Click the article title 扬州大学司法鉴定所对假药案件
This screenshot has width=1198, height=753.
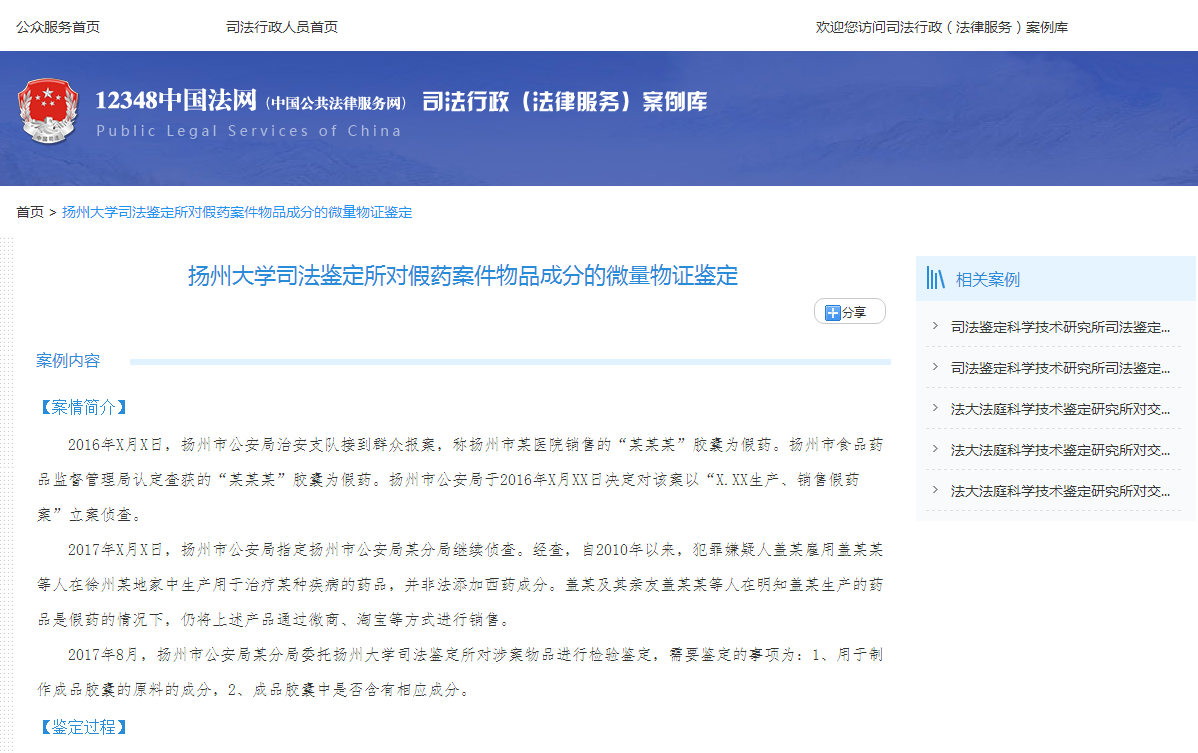coord(463,276)
